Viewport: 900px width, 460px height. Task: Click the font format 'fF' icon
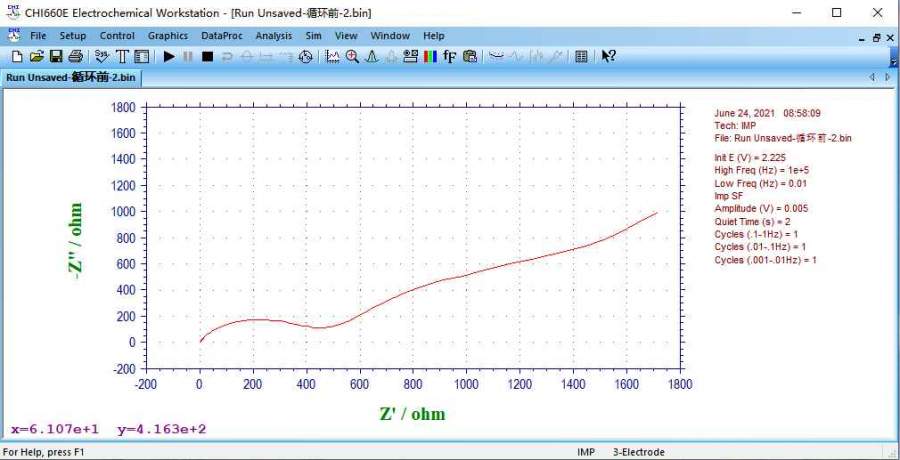pyautogui.click(x=450, y=57)
